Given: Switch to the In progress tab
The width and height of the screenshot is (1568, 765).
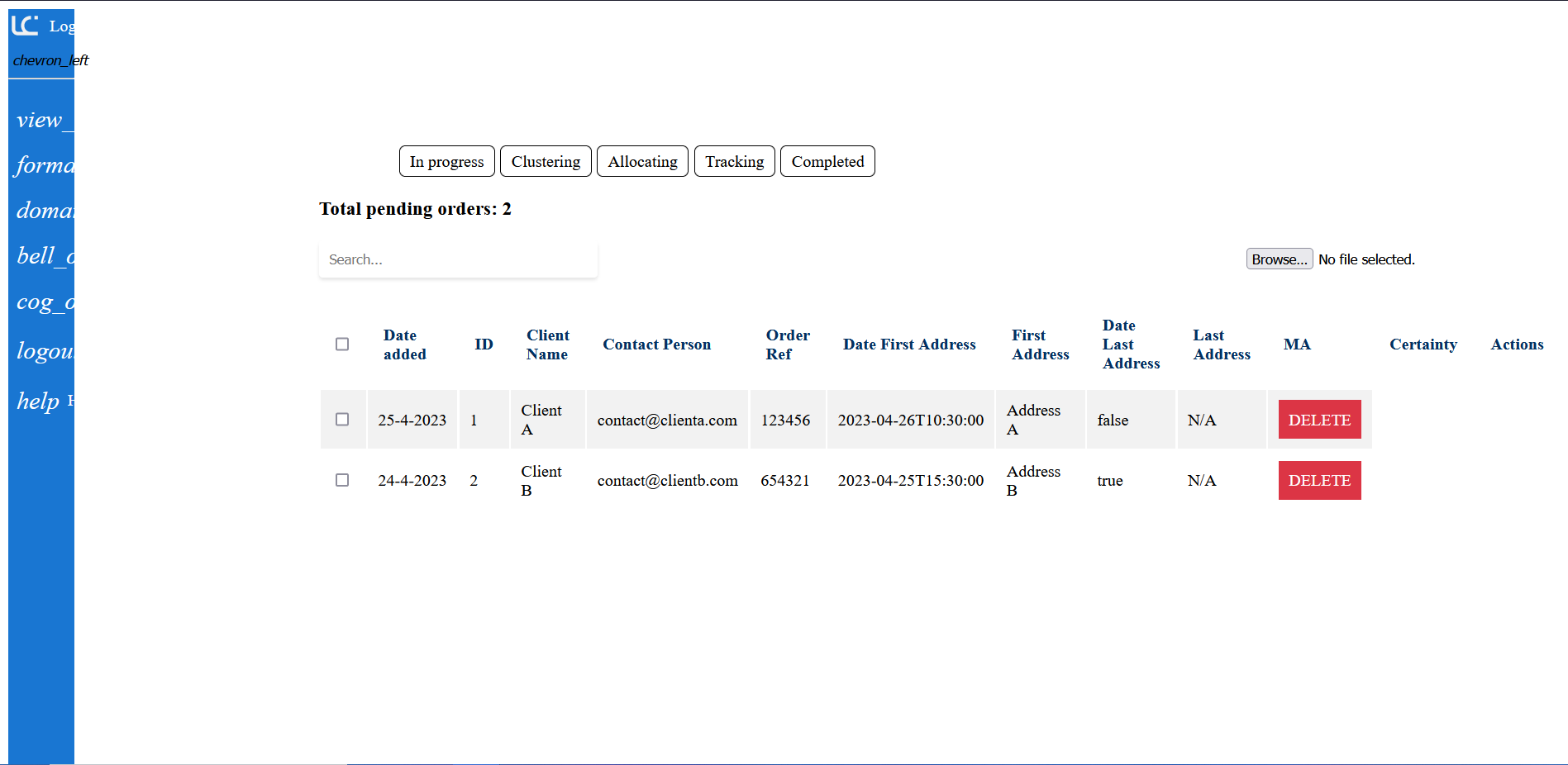Looking at the screenshot, I should tap(446, 162).
